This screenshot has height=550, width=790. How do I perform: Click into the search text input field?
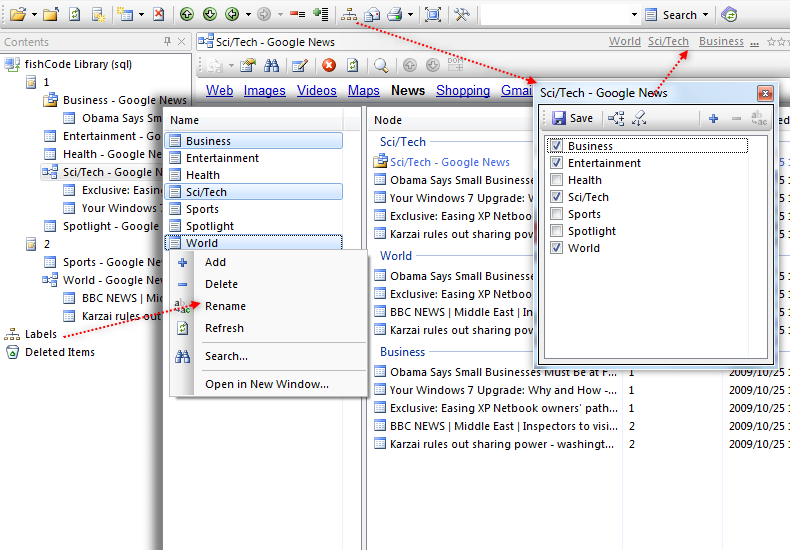pyautogui.click(x=555, y=15)
